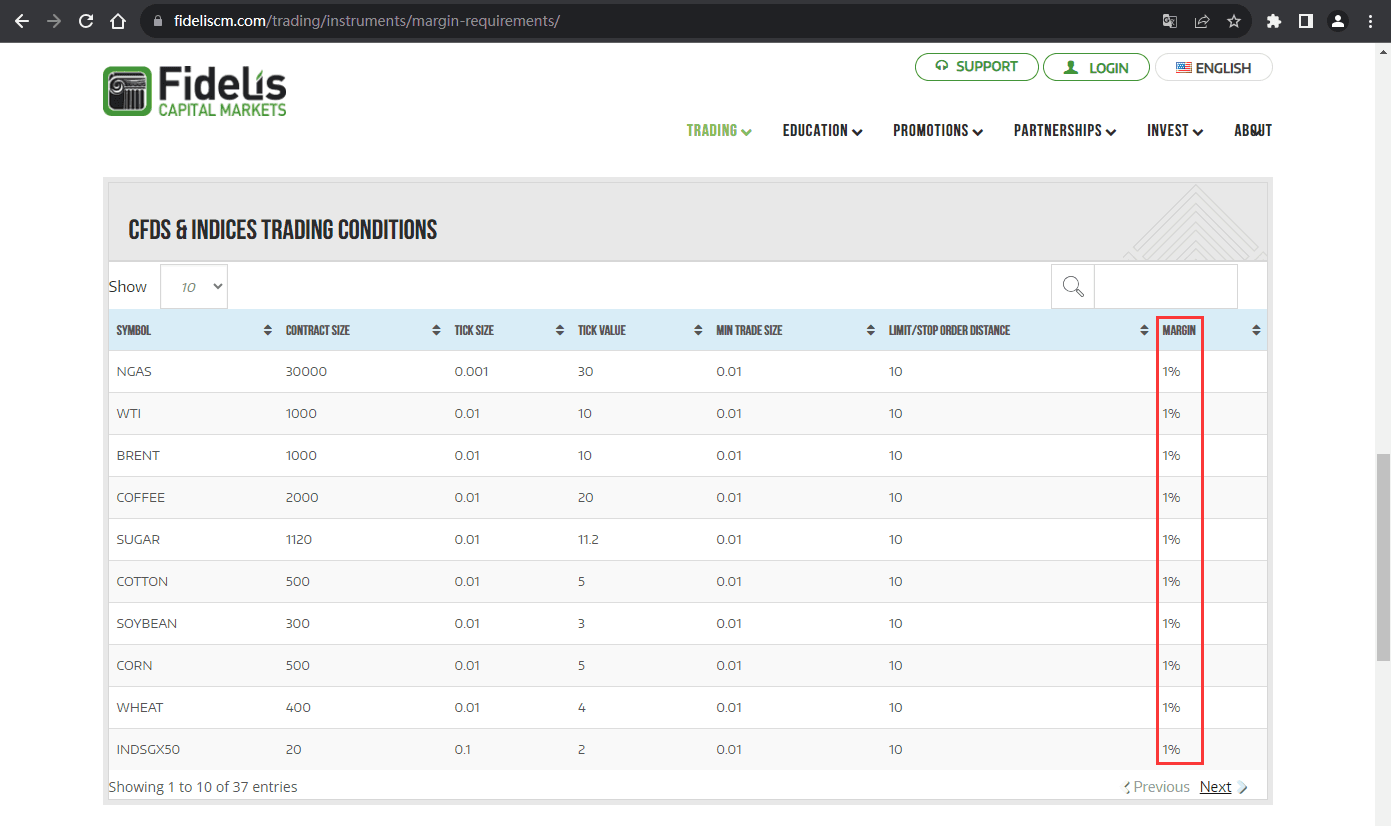1391x826 pixels.
Task: Select the SOYBEAN symbol cell
Action: tap(146, 624)
